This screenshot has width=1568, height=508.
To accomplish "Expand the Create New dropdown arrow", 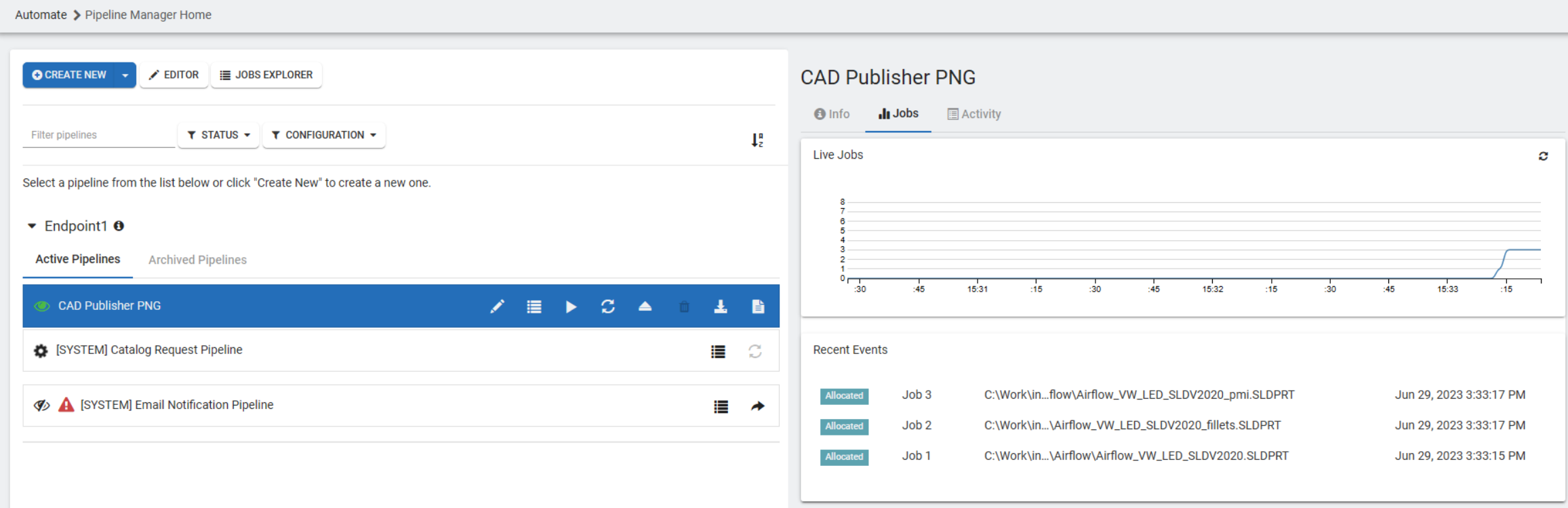I will pyautogui.click(x=125, y=75).
